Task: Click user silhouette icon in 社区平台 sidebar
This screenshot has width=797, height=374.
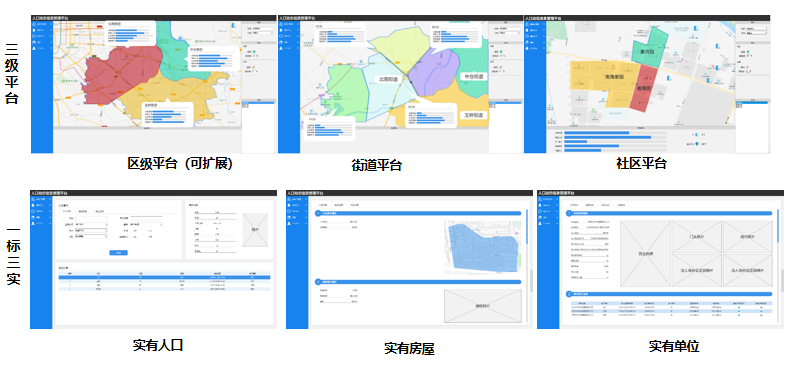Action: point(527,48)
